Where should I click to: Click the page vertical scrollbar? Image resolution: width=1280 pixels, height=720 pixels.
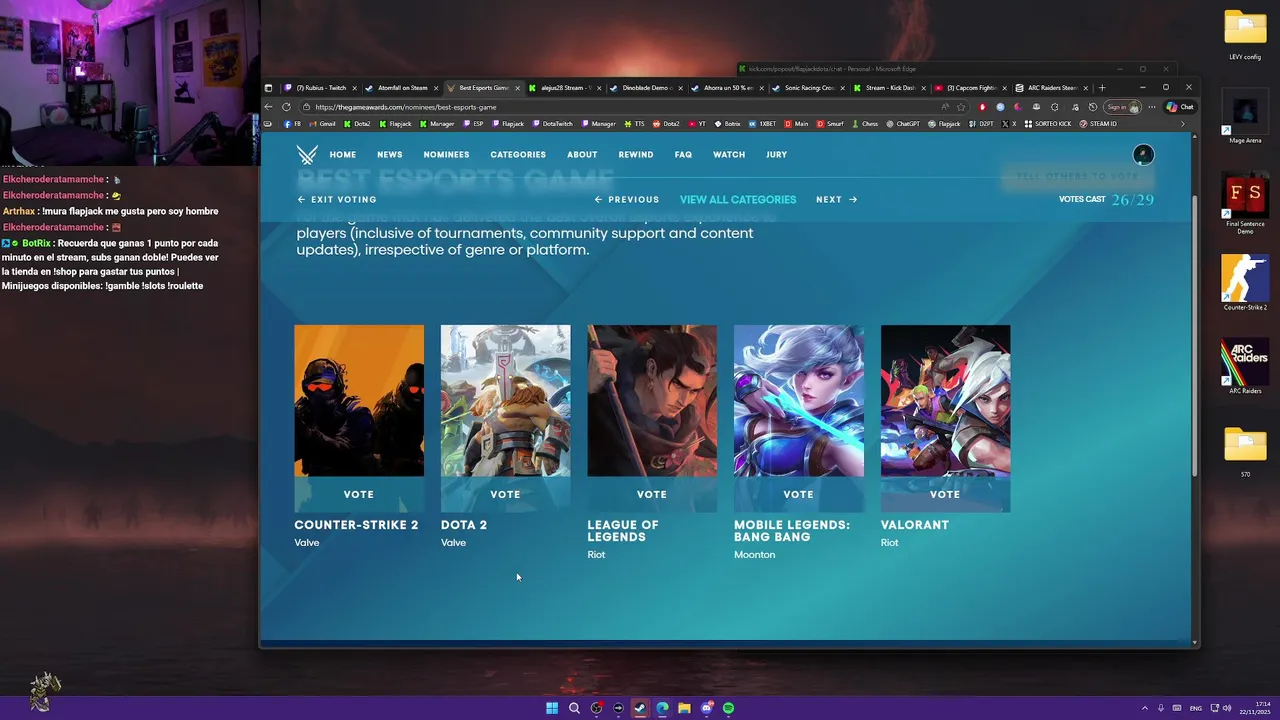pos(1195,335)
